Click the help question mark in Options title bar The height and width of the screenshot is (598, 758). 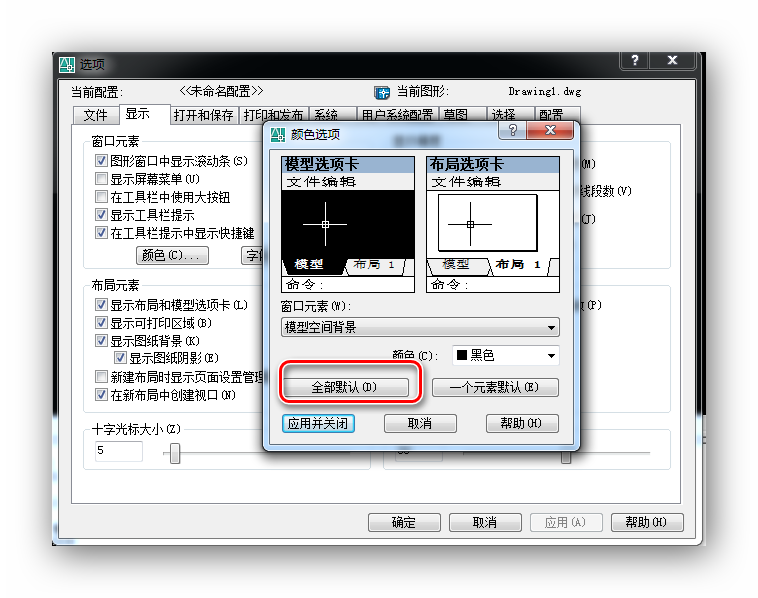click(x=635, y=60)
